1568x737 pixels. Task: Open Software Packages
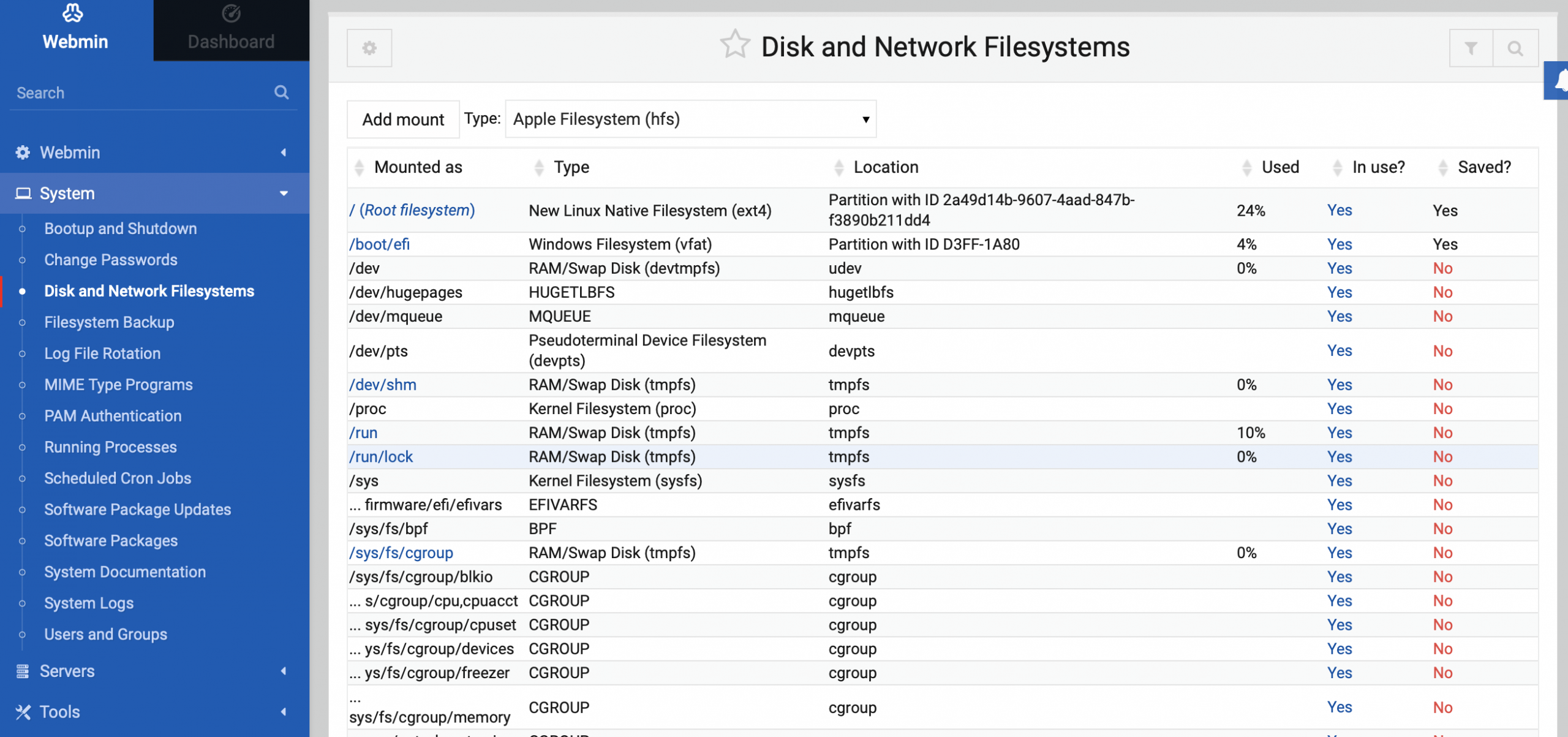tap(111, 541)
